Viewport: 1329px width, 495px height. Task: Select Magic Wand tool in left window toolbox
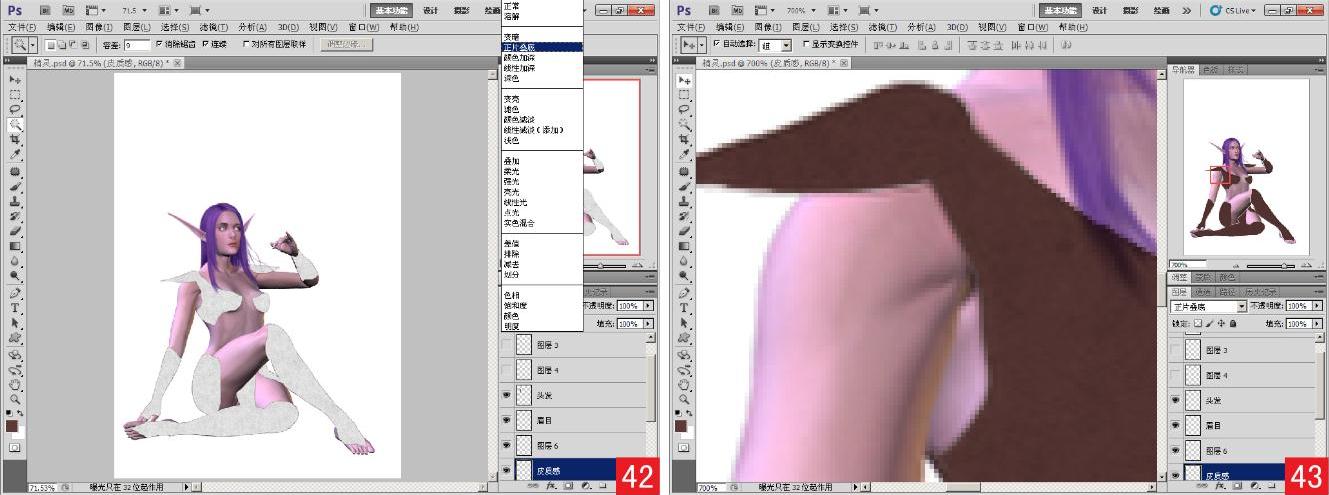click(15, 125)
